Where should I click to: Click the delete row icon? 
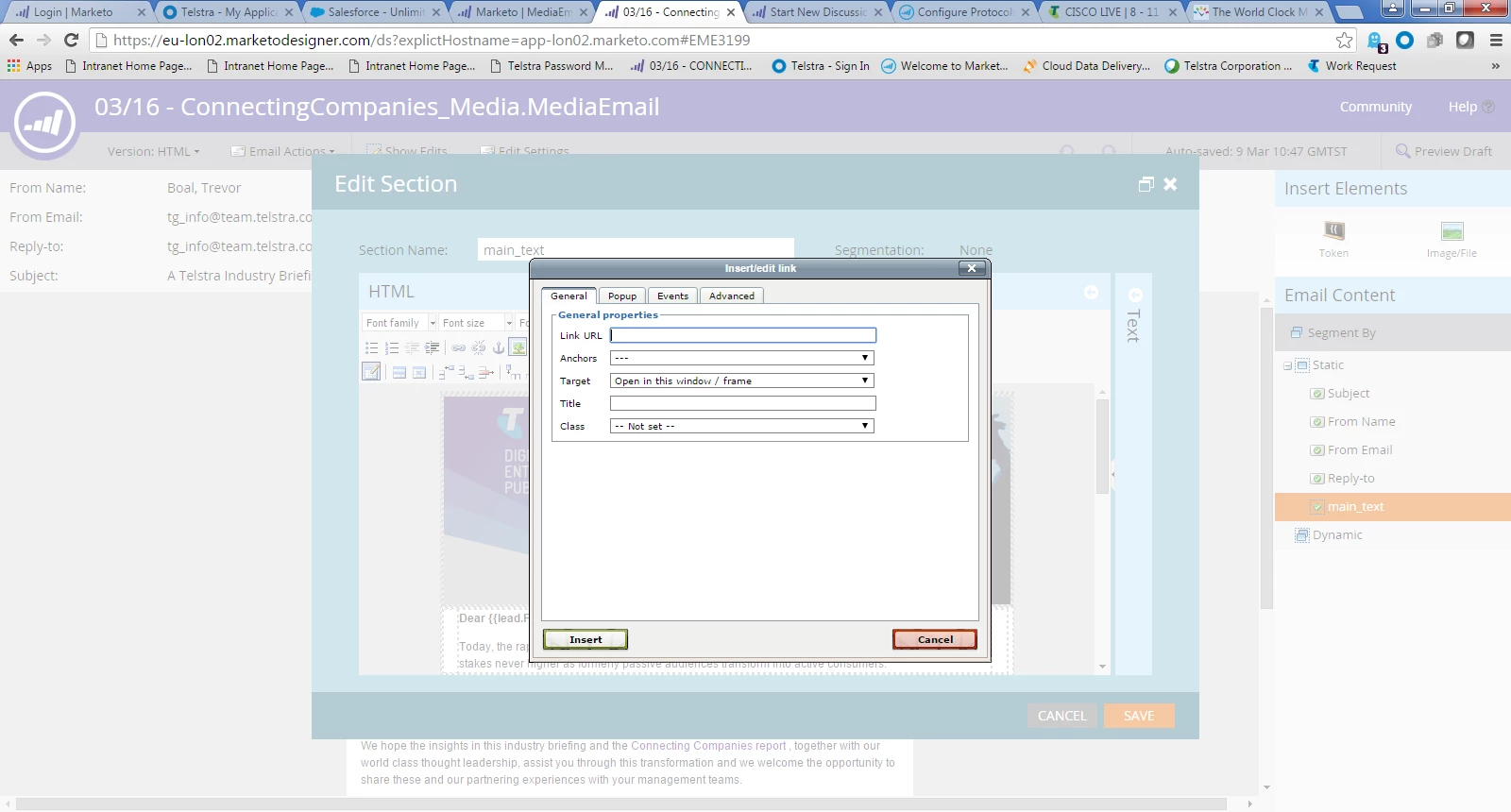[x=486, y=373]
